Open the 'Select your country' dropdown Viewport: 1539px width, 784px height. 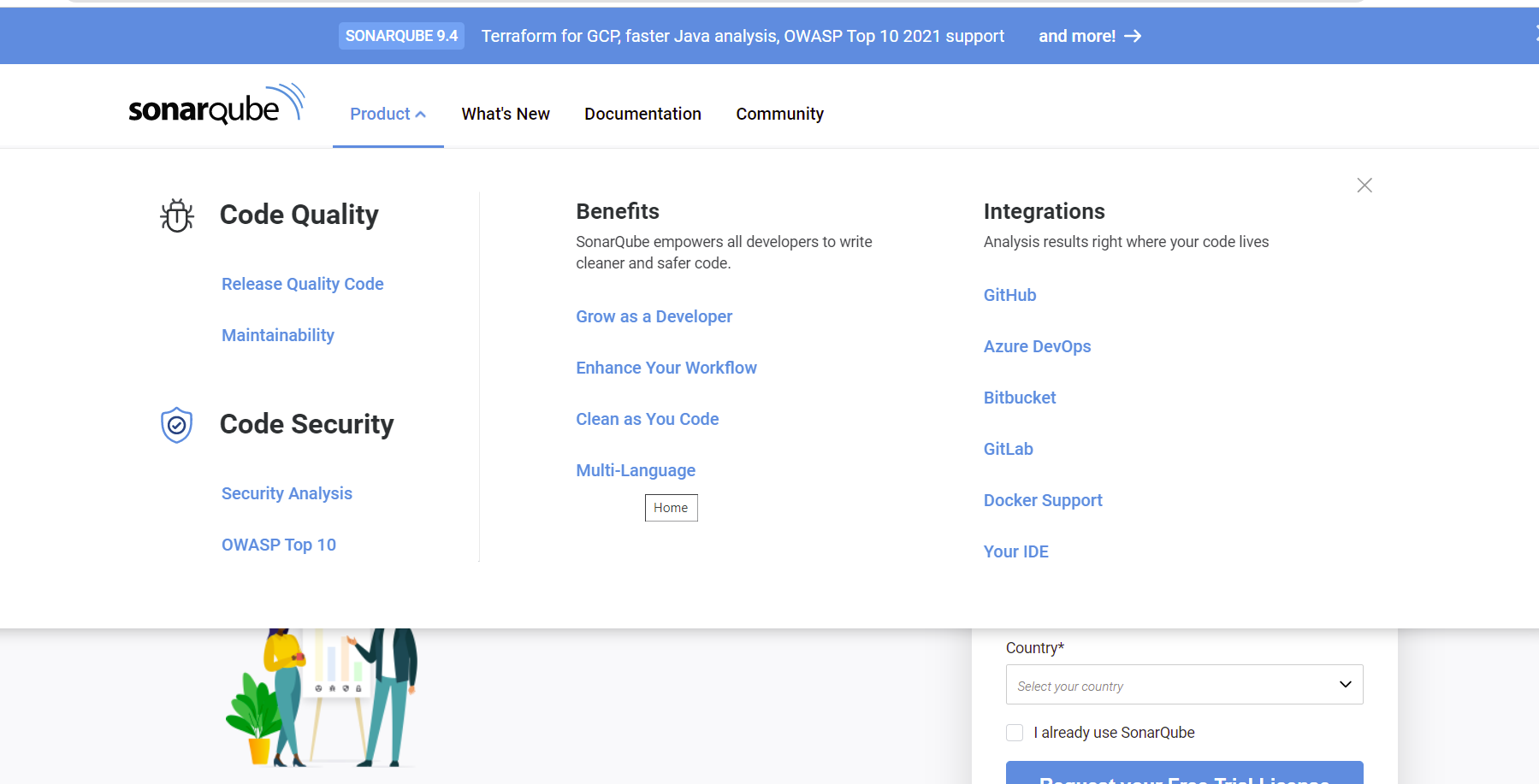1184,685
